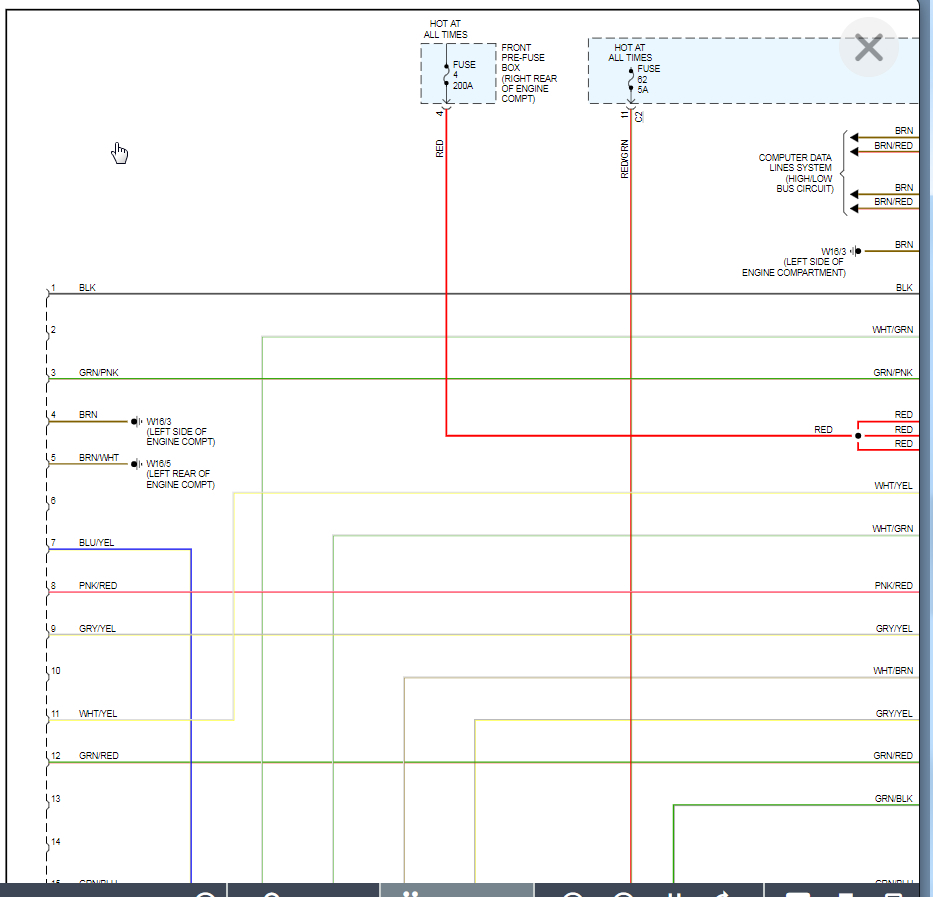933x897 pixels.
Task: Click pin 1 BLK label on the left connector
Action: coord(87,288)
